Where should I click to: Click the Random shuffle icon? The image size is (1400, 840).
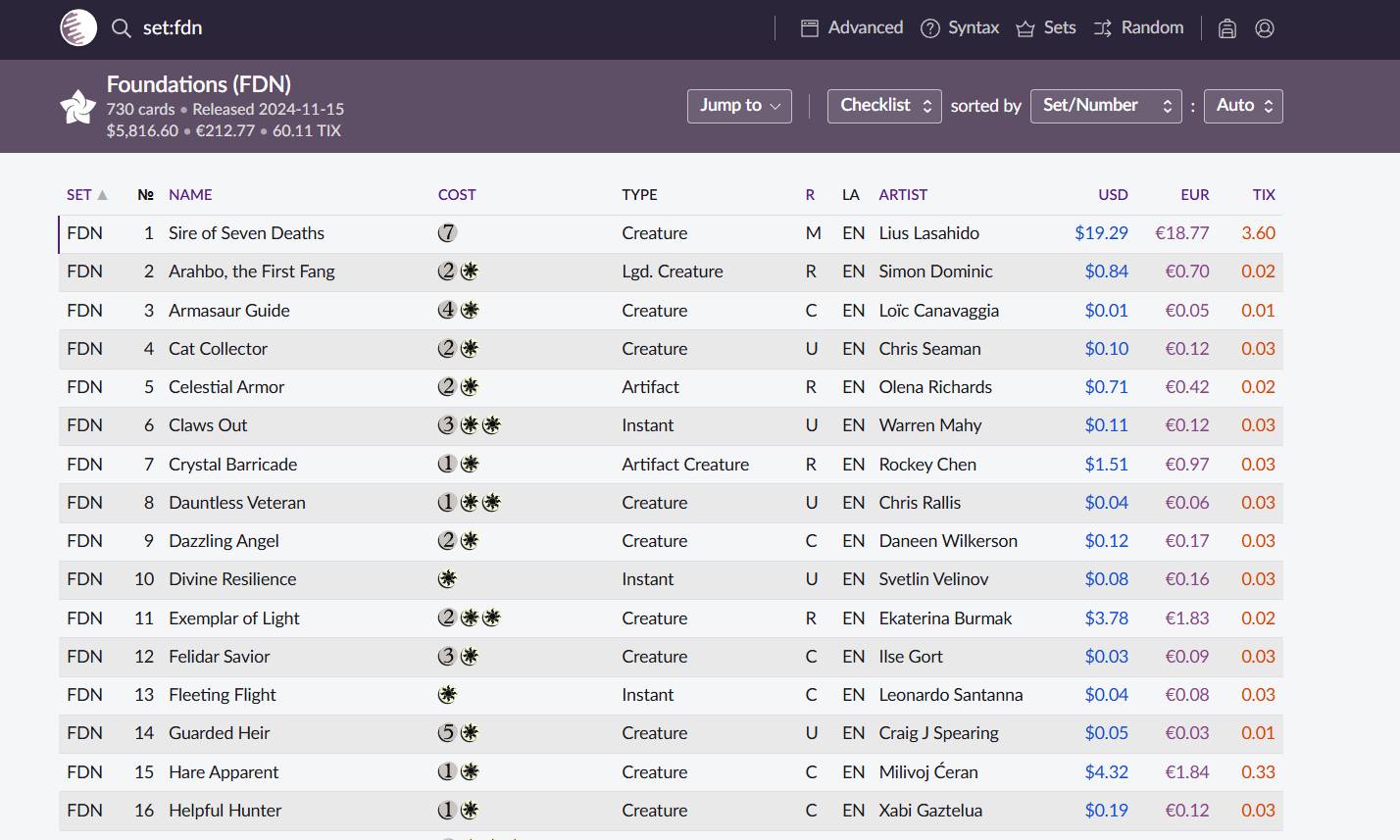[x=1103, y=28]
